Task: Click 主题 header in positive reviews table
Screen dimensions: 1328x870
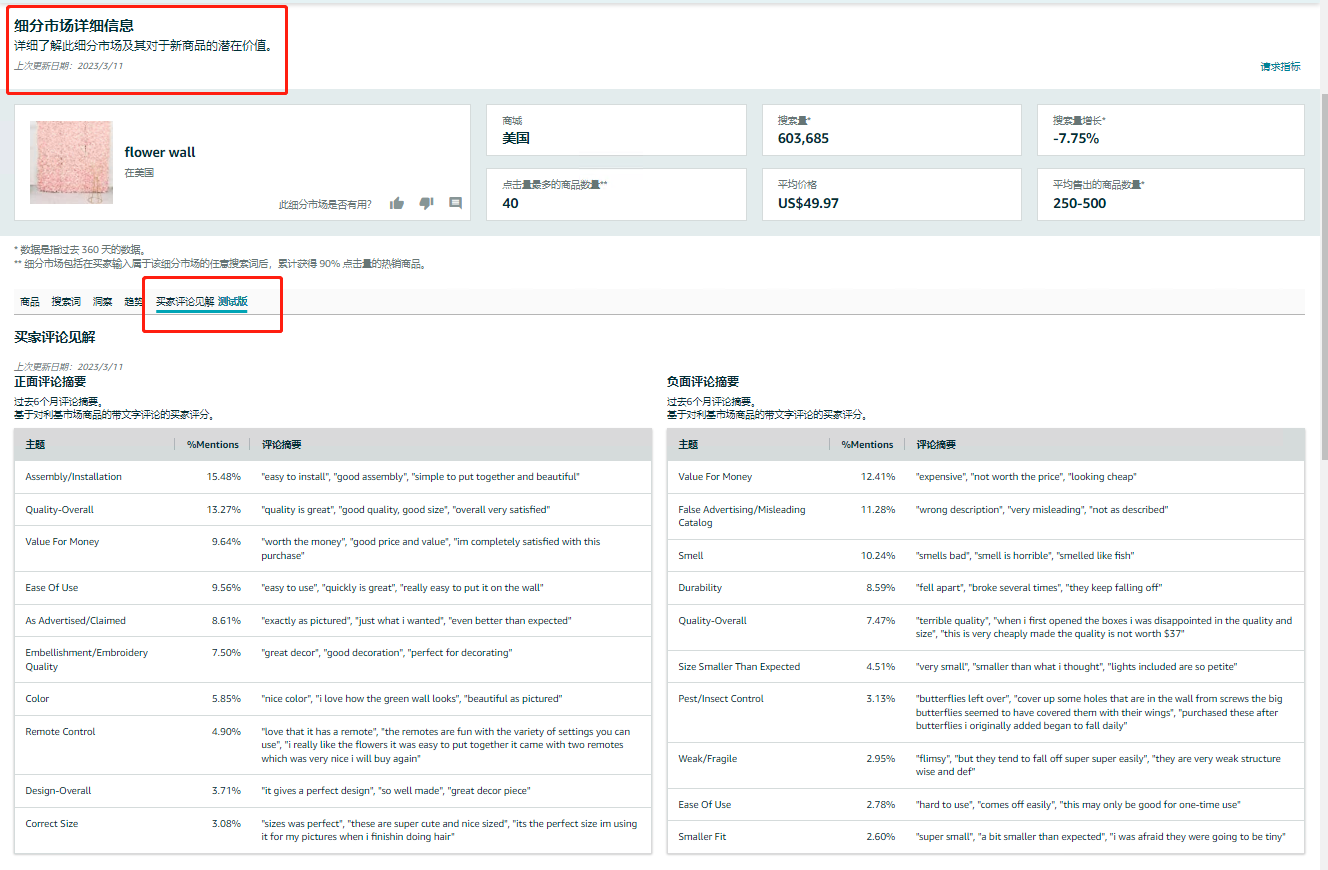Action: [35, 444]
